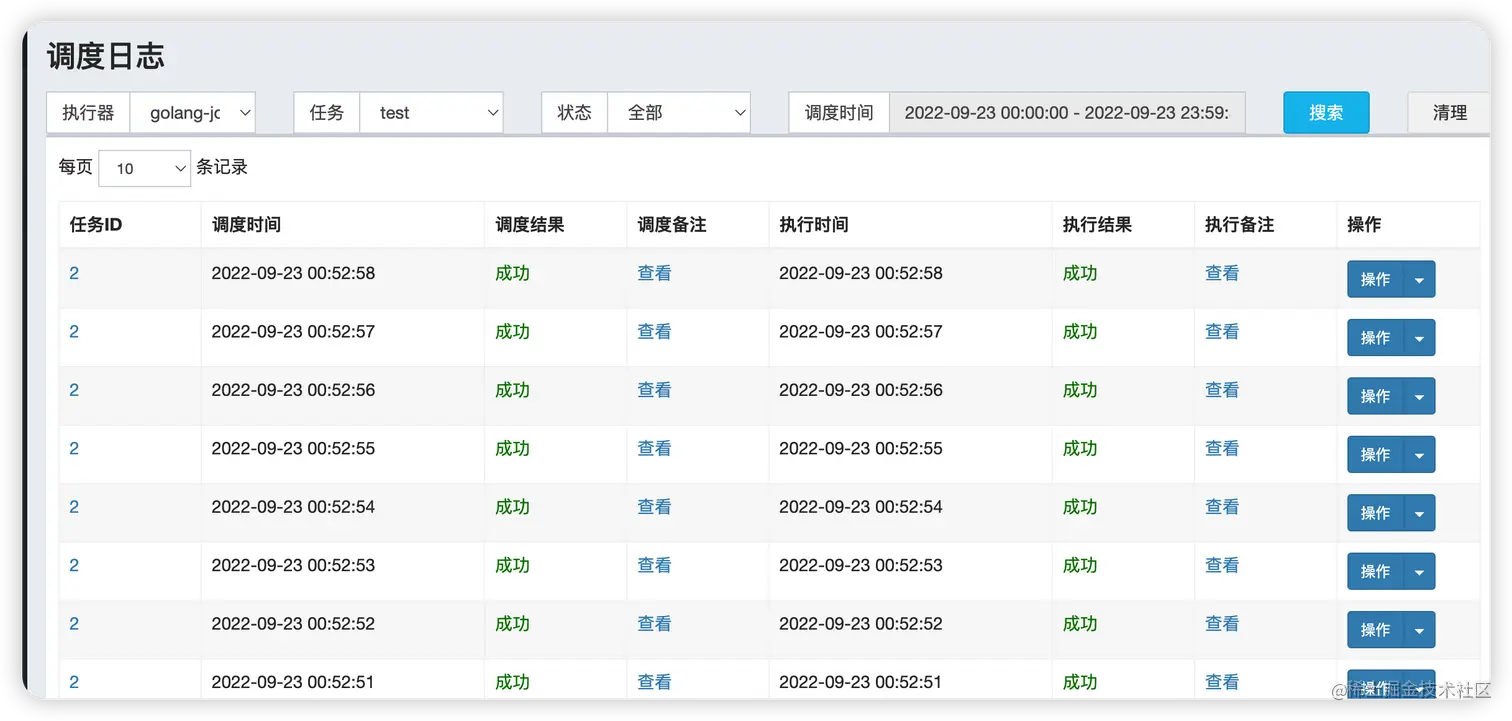Open task ID 2 in the 00:52:52 row
Screen dimensions: 1512x721
click(74, 624)
